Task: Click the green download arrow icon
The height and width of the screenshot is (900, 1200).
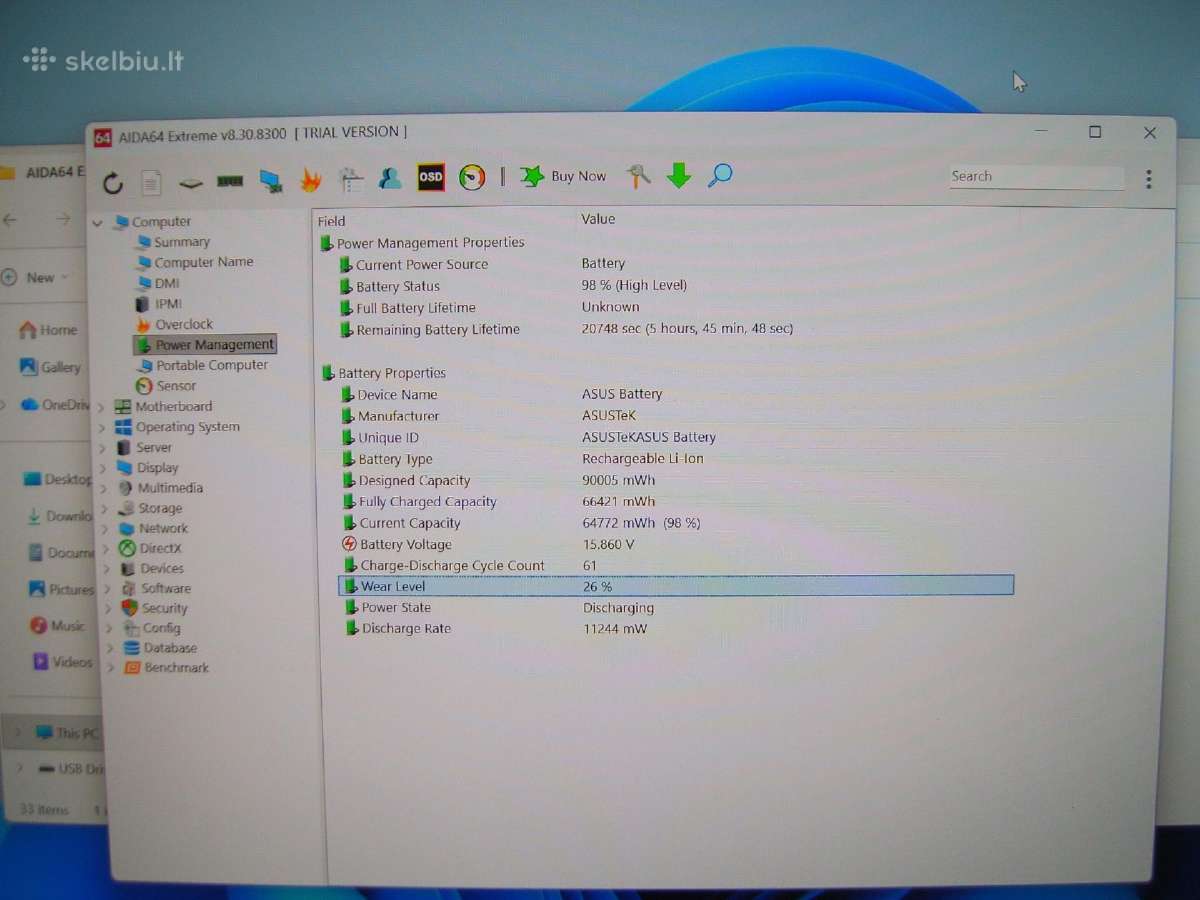Action: pos(679,176)
